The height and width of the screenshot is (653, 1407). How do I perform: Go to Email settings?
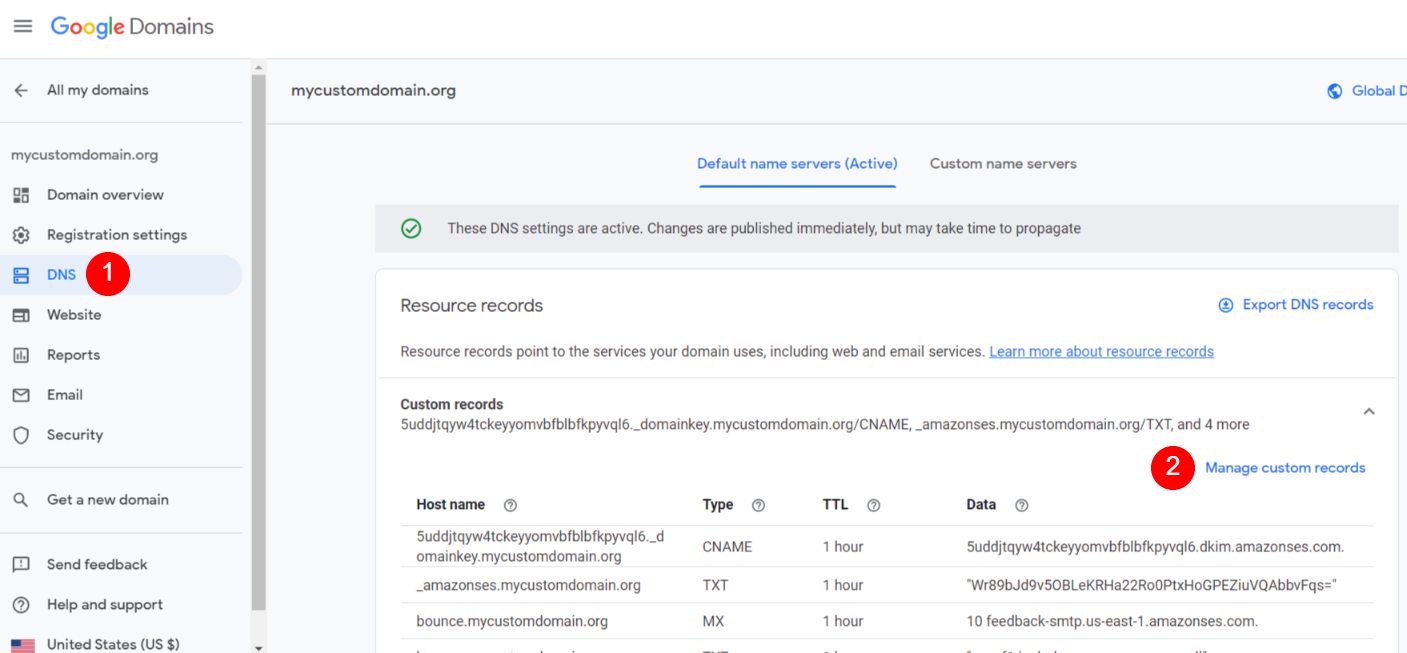click(64, 395)
